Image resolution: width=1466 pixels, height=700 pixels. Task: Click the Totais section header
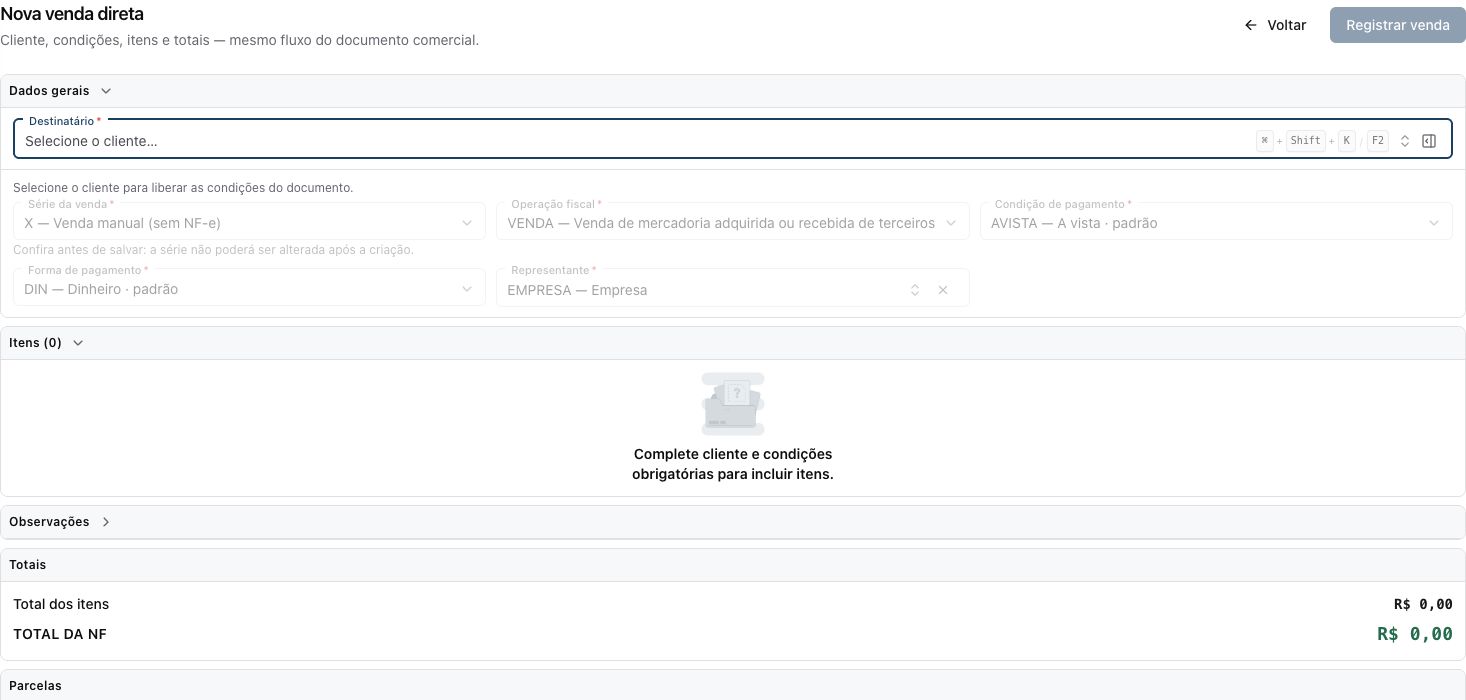coord(733,565)
